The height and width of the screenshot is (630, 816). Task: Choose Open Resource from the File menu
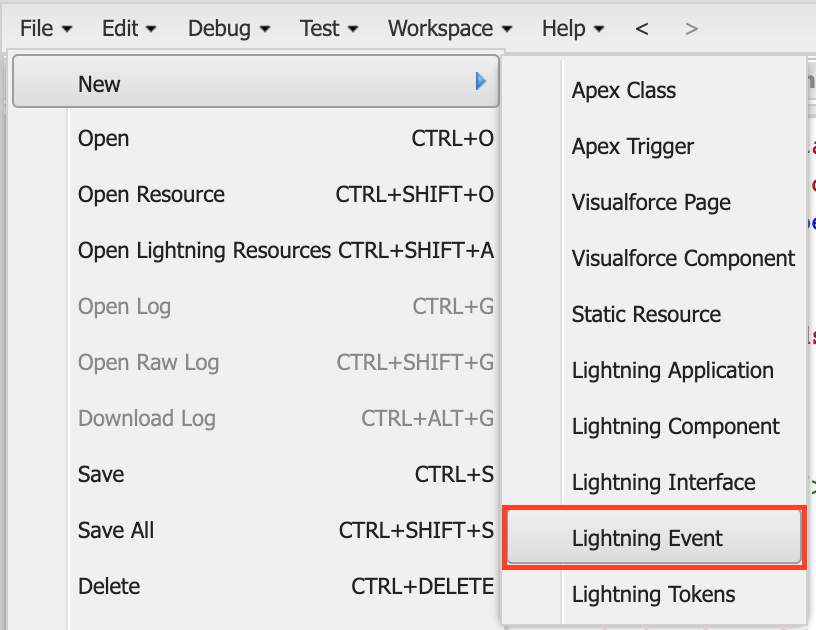tap(150, 194)
